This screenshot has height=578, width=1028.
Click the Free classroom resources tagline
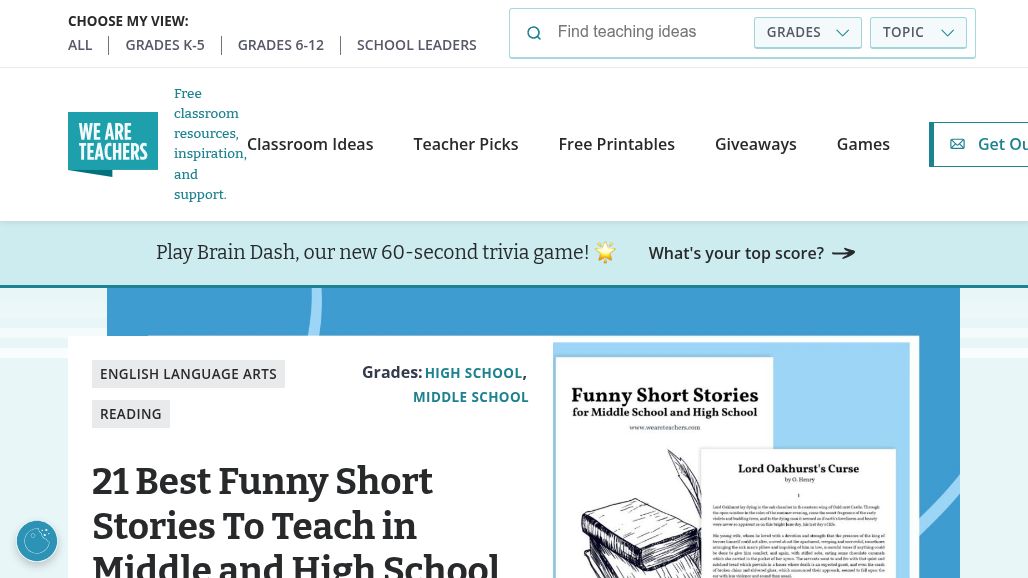point(210,144)
